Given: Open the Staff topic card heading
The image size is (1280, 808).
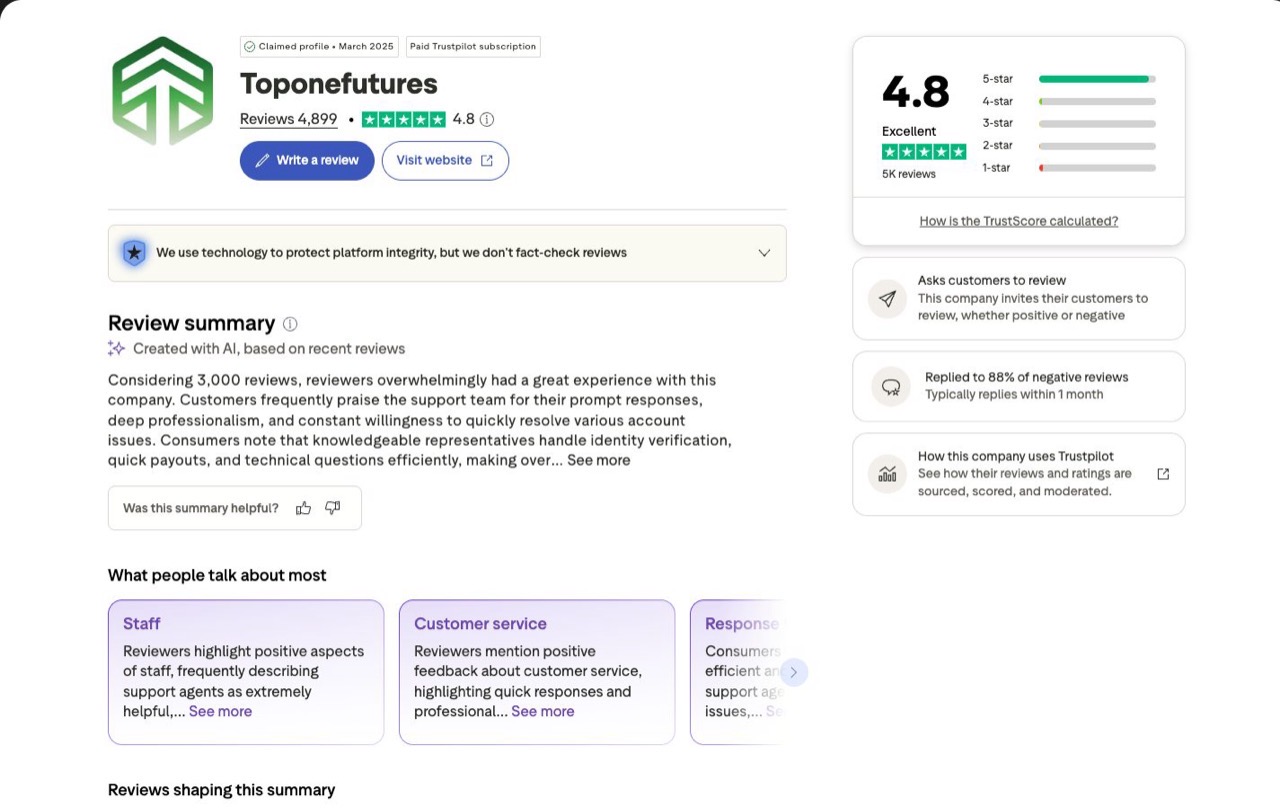Looking at the screenshot, I should (142, 624).
